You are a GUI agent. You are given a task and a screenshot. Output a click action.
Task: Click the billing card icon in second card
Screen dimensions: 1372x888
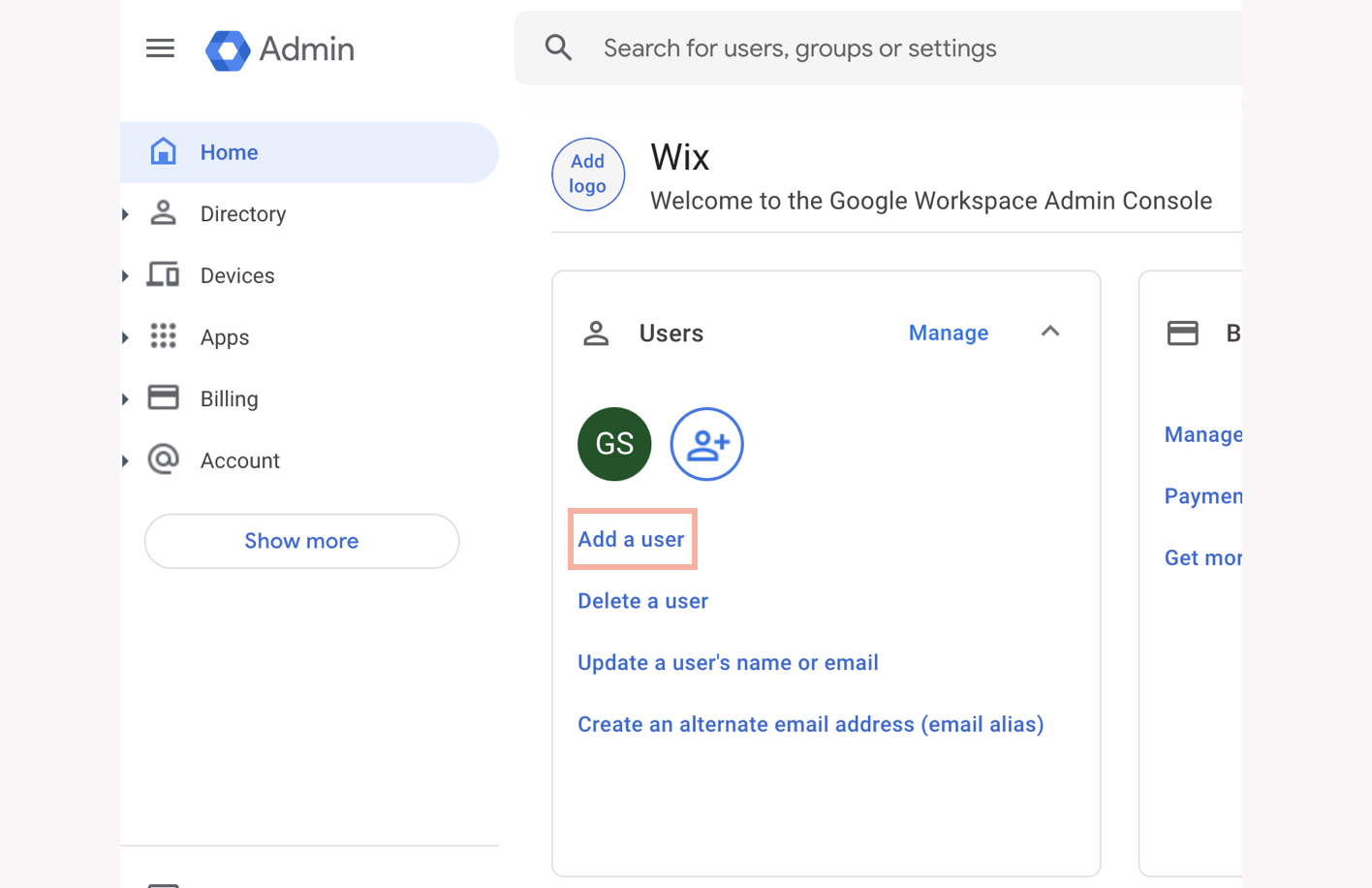click(1182, 333)
